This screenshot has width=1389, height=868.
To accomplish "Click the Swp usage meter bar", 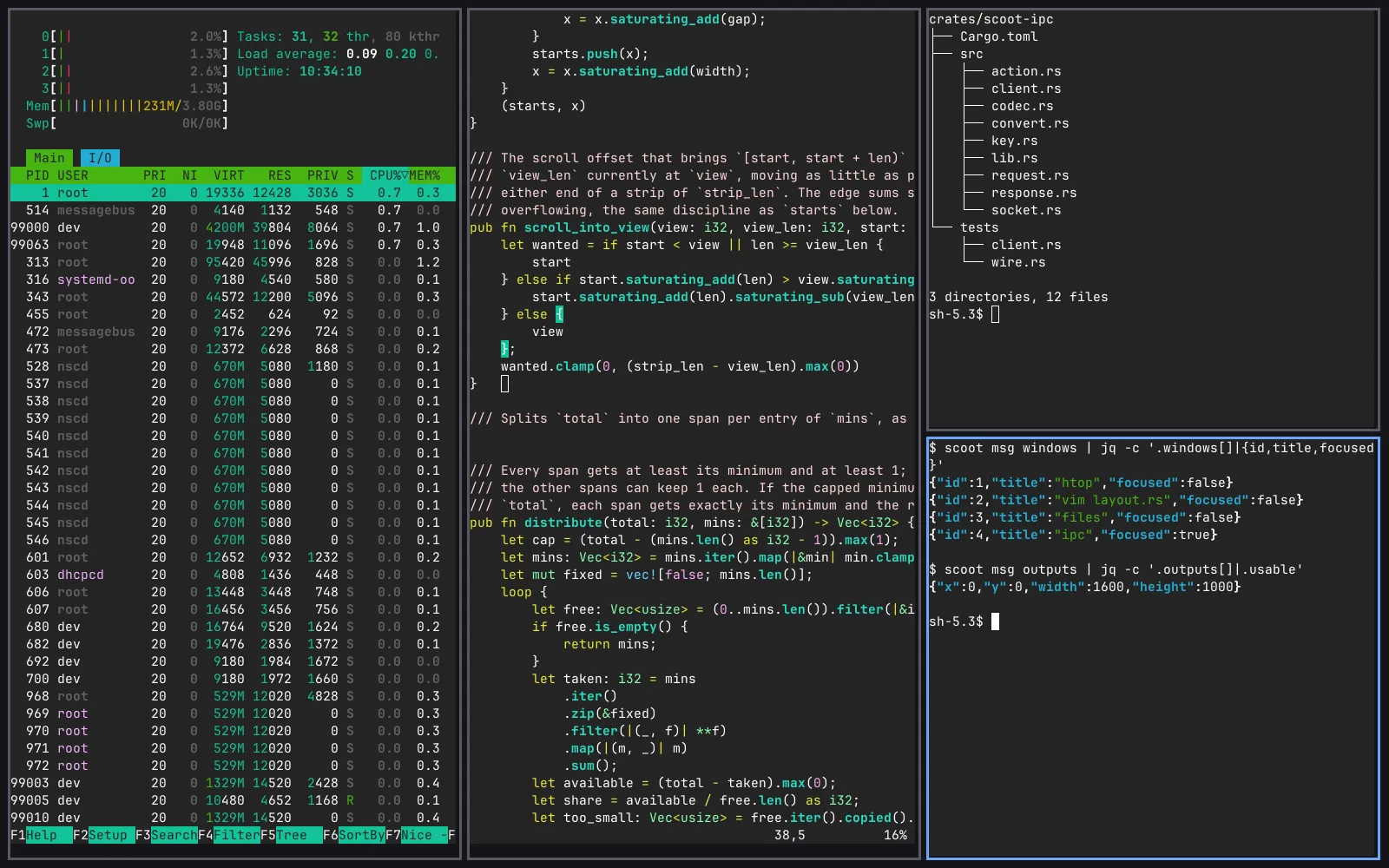I will (127, 123).
